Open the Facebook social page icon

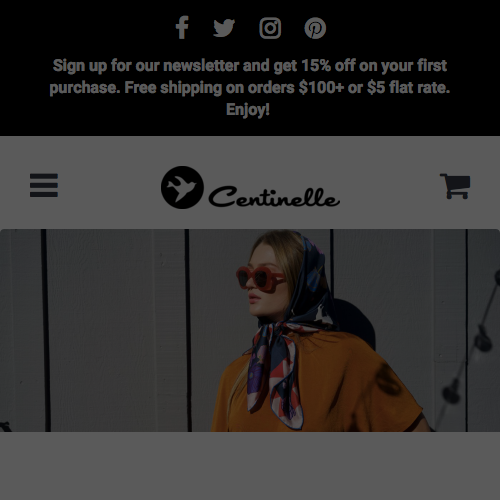pos(182,28)
